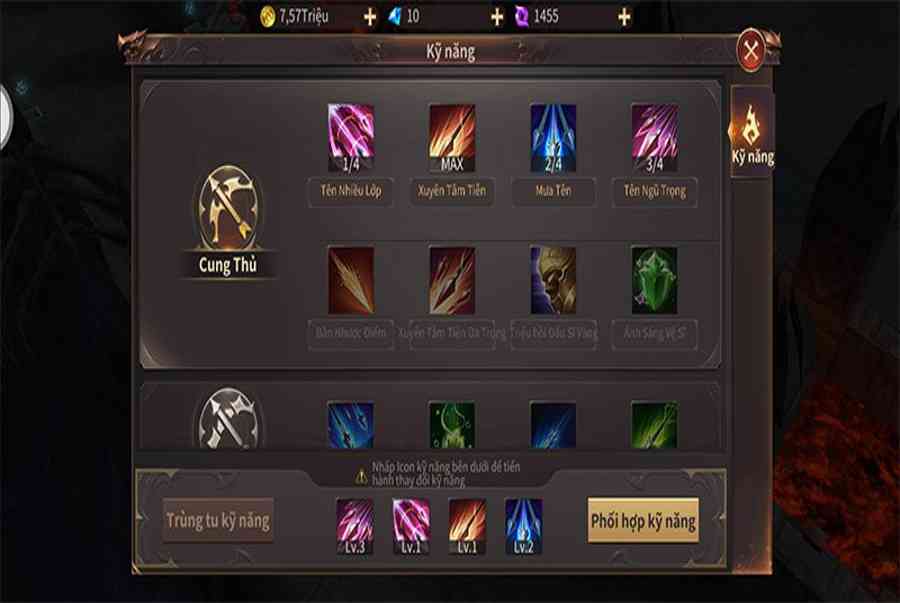Add diamonds with the plus beside 10

[x=497, y=17]
